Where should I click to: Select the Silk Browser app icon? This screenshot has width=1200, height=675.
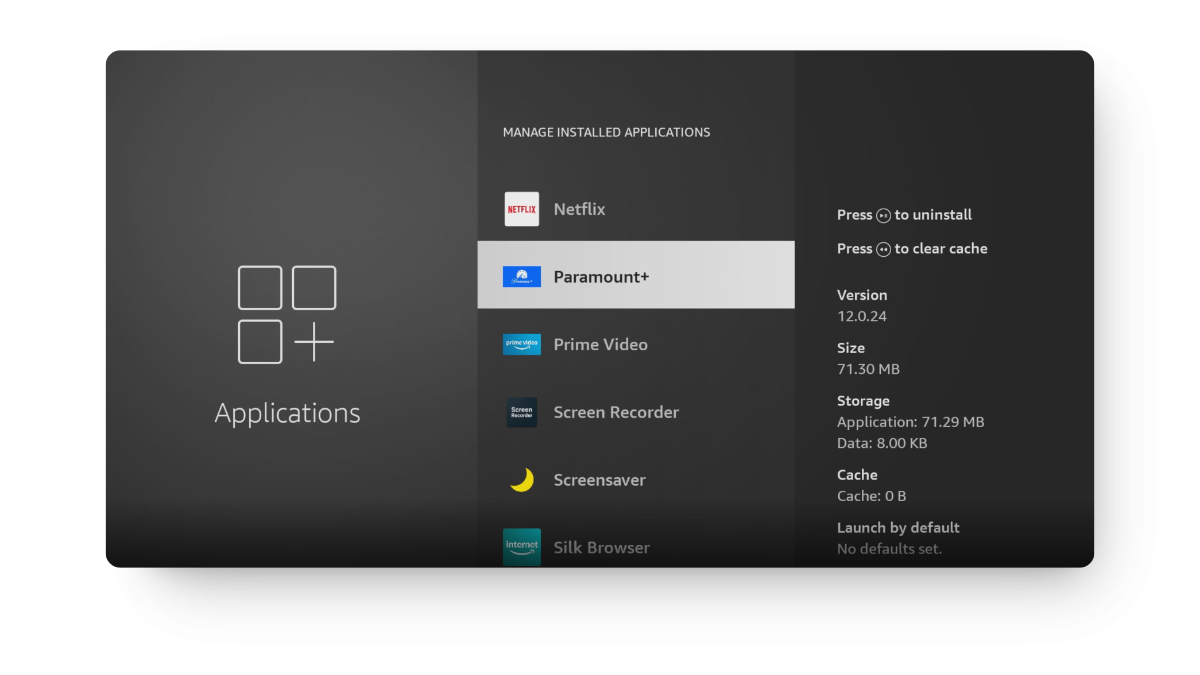tap(521, 547)
